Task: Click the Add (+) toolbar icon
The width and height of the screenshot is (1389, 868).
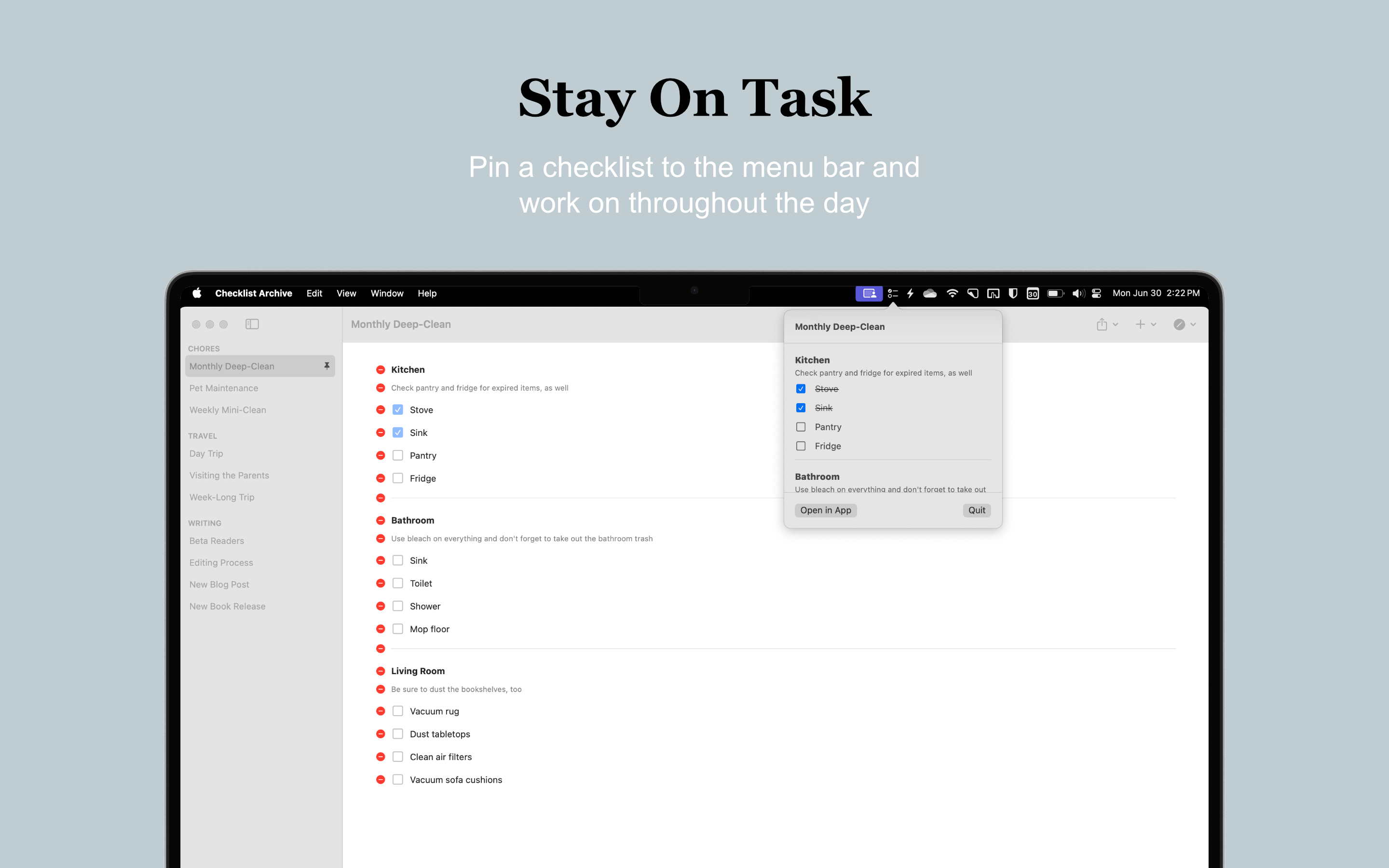Action: [1140, 324]
